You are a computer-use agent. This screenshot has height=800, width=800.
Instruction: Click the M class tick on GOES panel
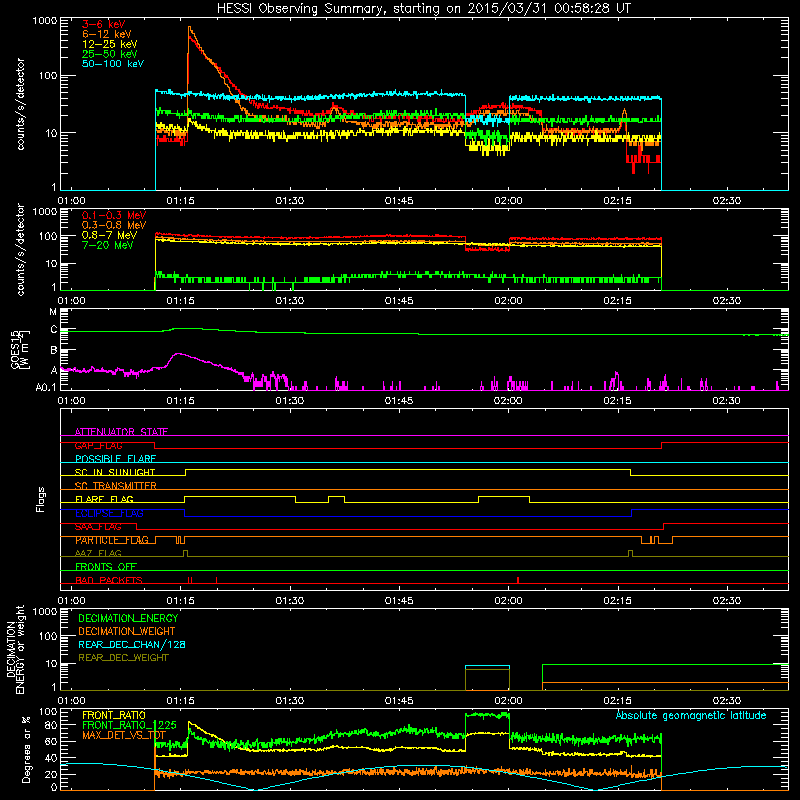(53, 312)
